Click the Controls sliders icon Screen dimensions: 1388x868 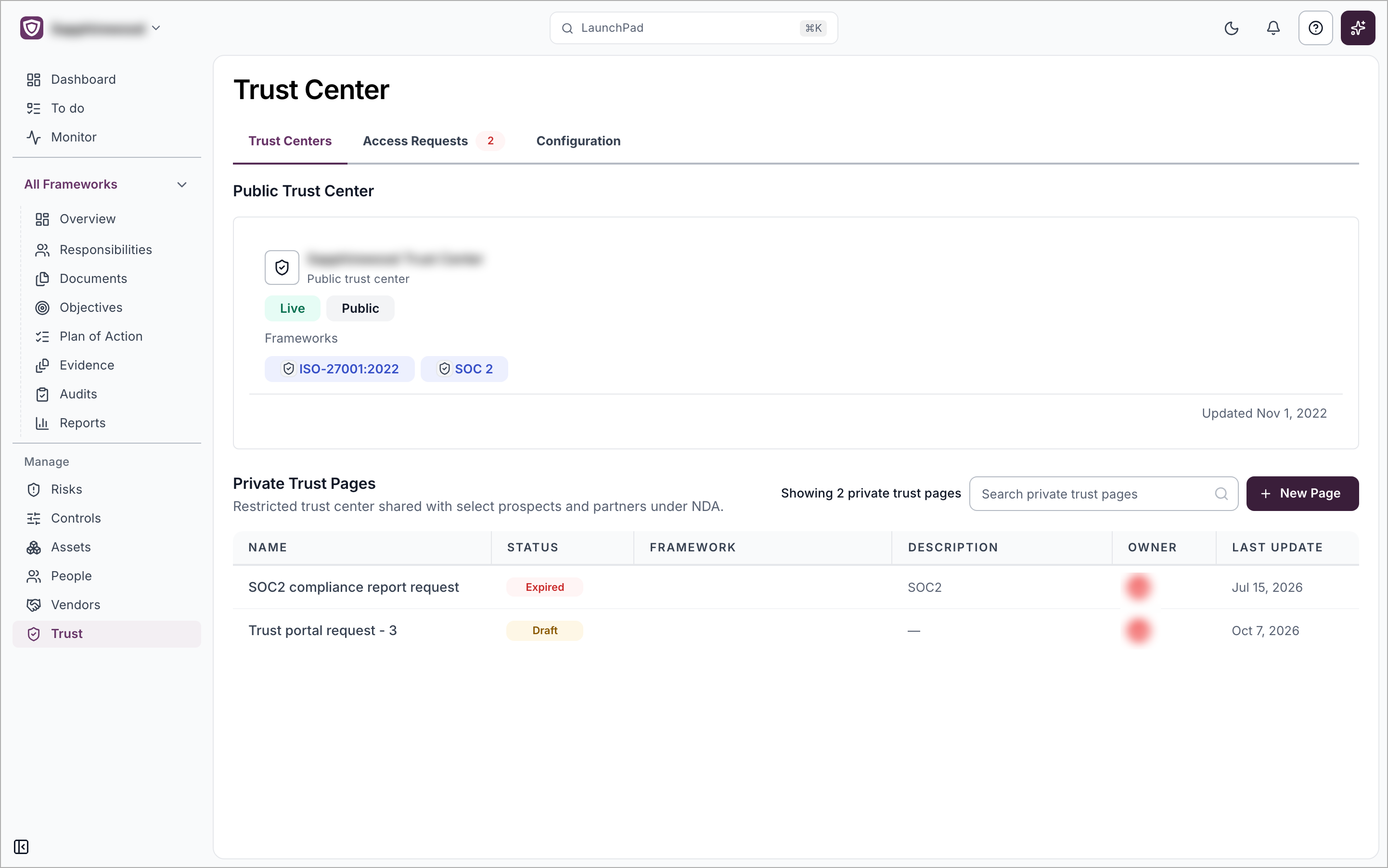[x=34, y=518]
